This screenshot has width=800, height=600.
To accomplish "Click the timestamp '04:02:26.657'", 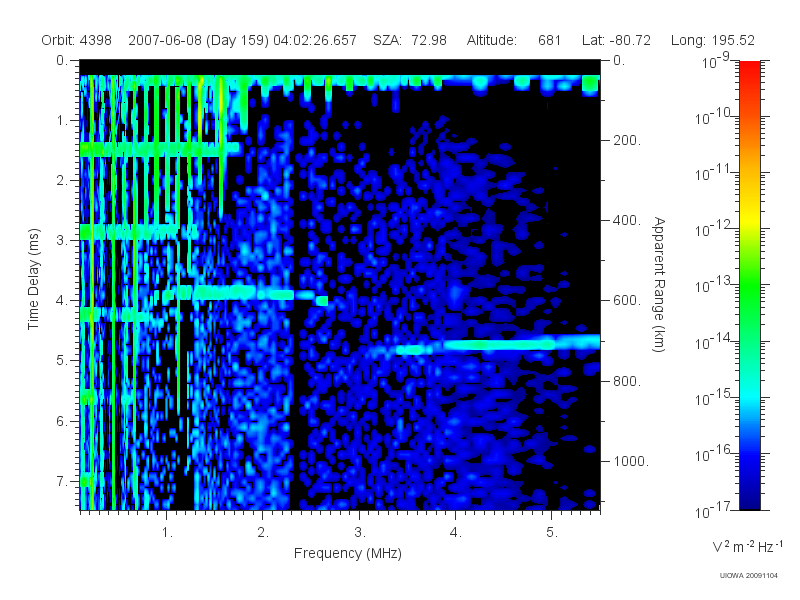I will point(315,40).
